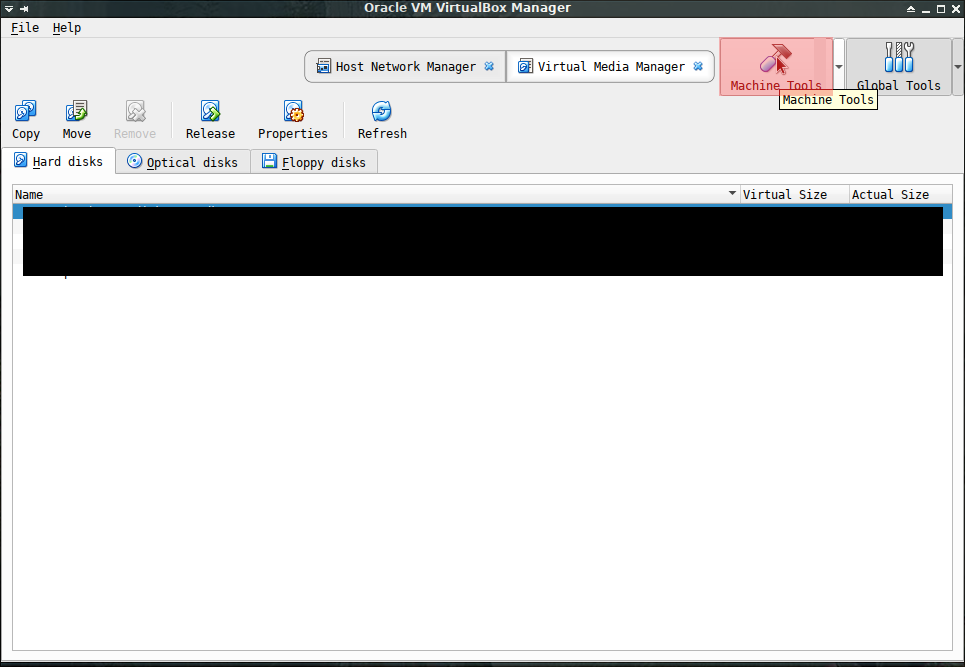Image resolution: width=965 pixels, height=667 pixels.
Task: Close the Virtual Media Manager tool
Action: (x=698, y=66)
